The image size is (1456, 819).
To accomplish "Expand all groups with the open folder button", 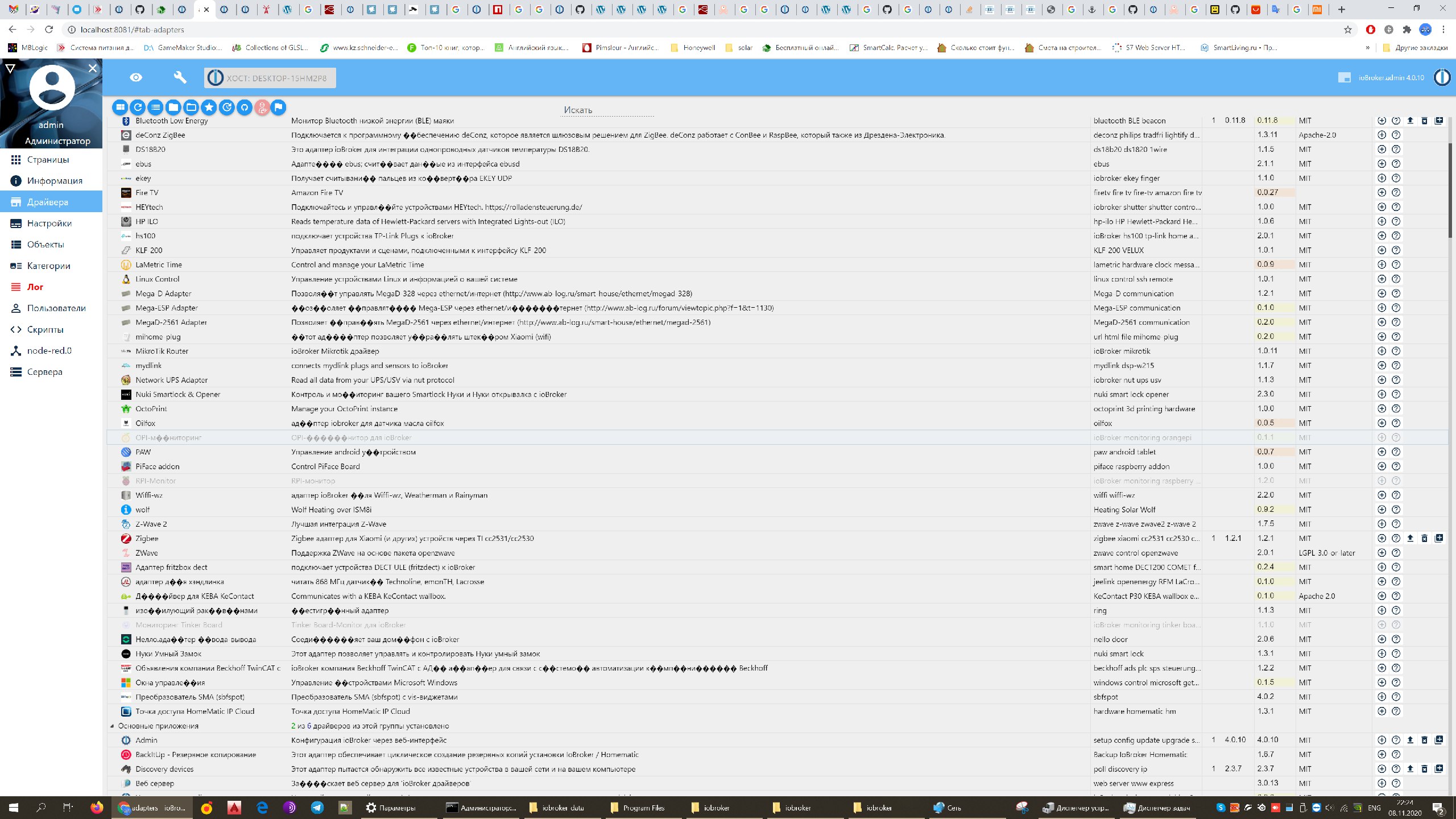I will pos(191,107).
